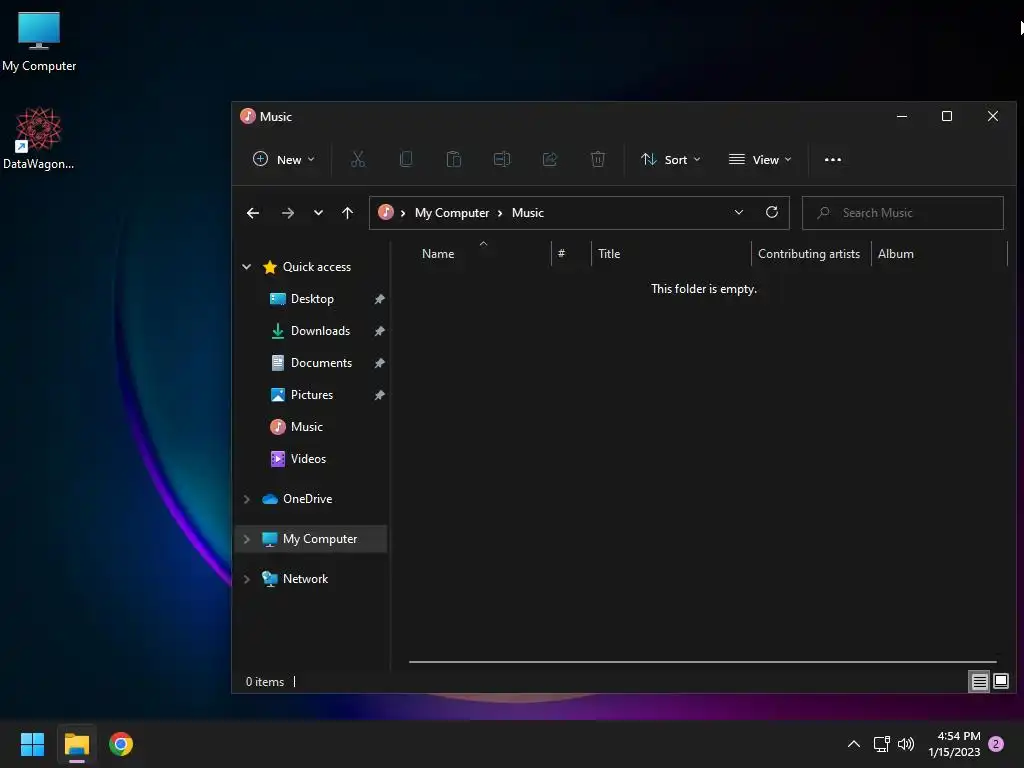Screen dimensions: 1024x768
Task: Open the network status tray icon
Action: point(882,744)
